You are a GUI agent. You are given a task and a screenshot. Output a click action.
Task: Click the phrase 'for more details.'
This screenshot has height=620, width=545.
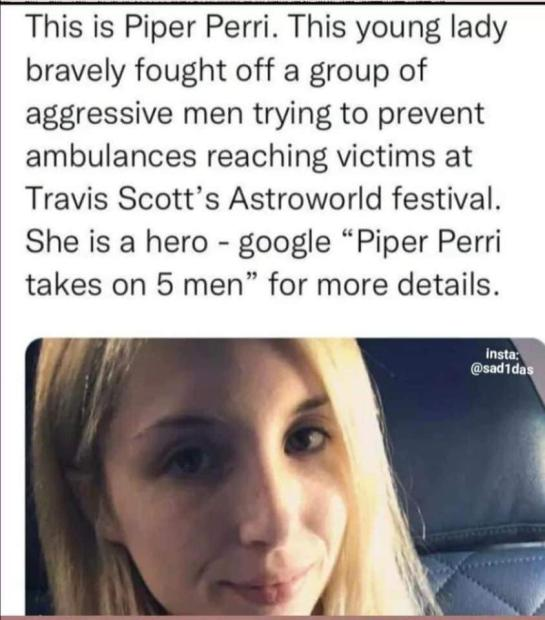point(383,285)
